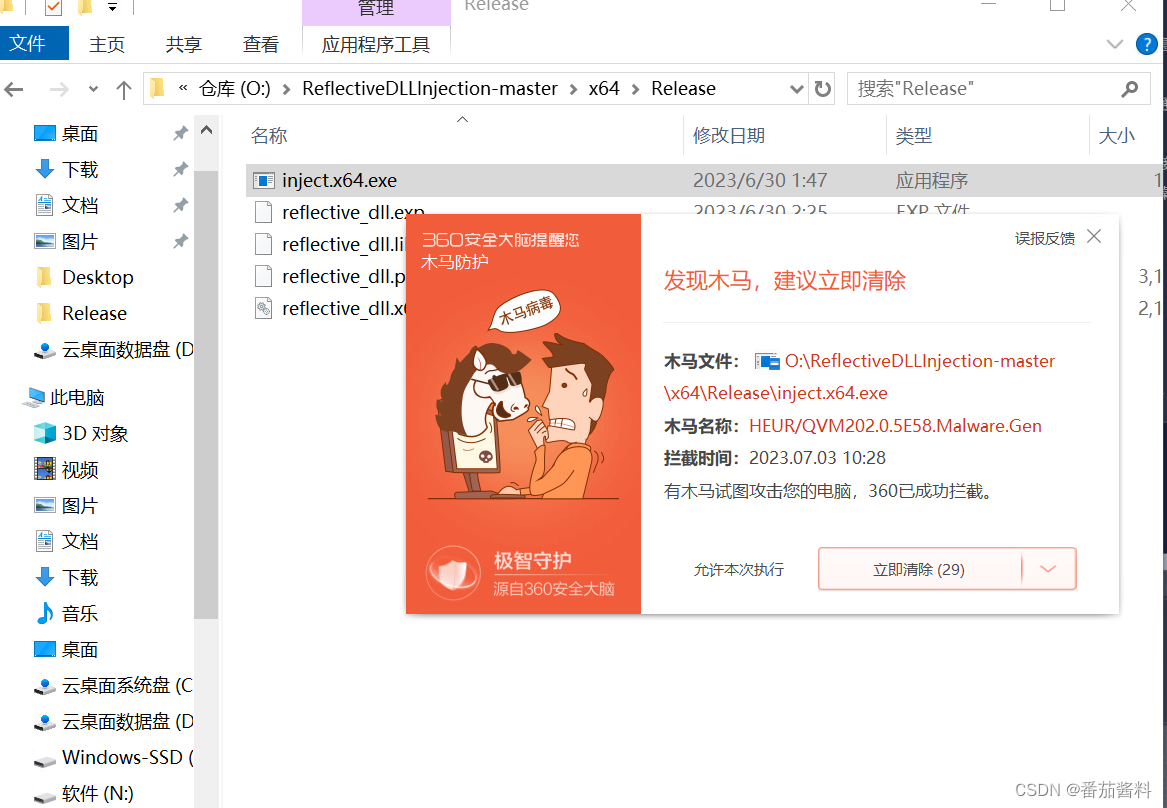Click the navigation pane scroll up arrow

click(x=206, y=131)
